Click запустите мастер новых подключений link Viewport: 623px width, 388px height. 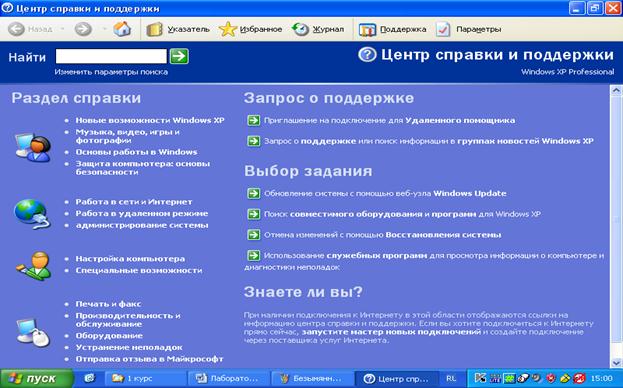coord(391,332)
